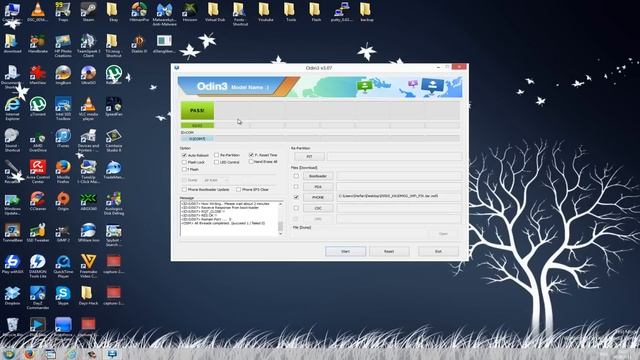Screen dimensions: 640x360
Task: Open the Dump type combo box
Action: pyautogui.click(x=216, y=180)
